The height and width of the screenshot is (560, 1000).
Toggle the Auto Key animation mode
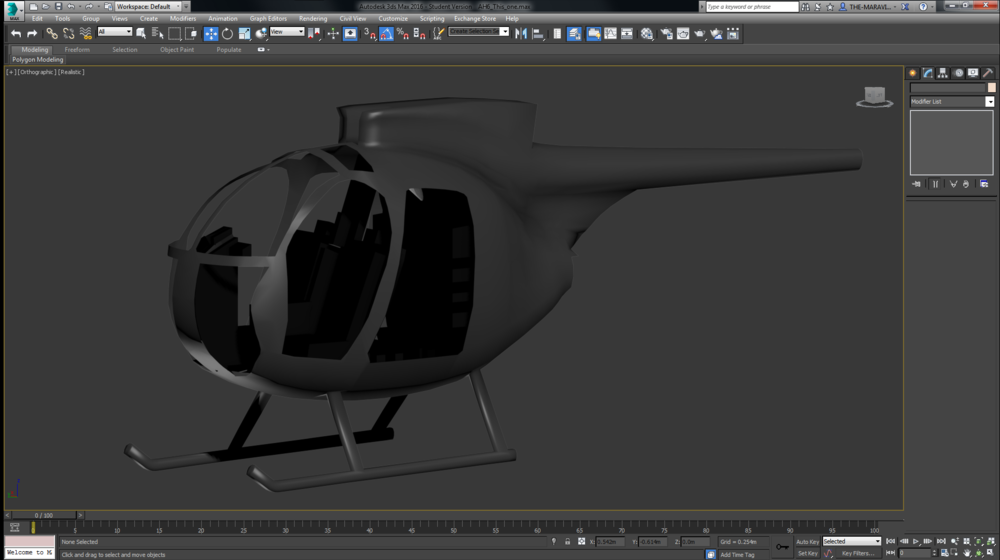[x=807, y=542]
